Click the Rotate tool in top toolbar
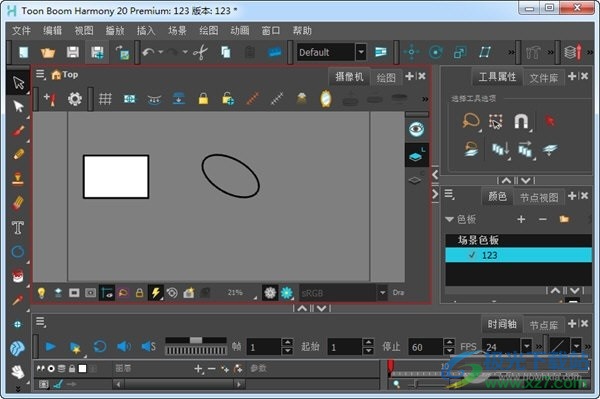The height and width of the screenshot is (399, 600). click(436, 52)
